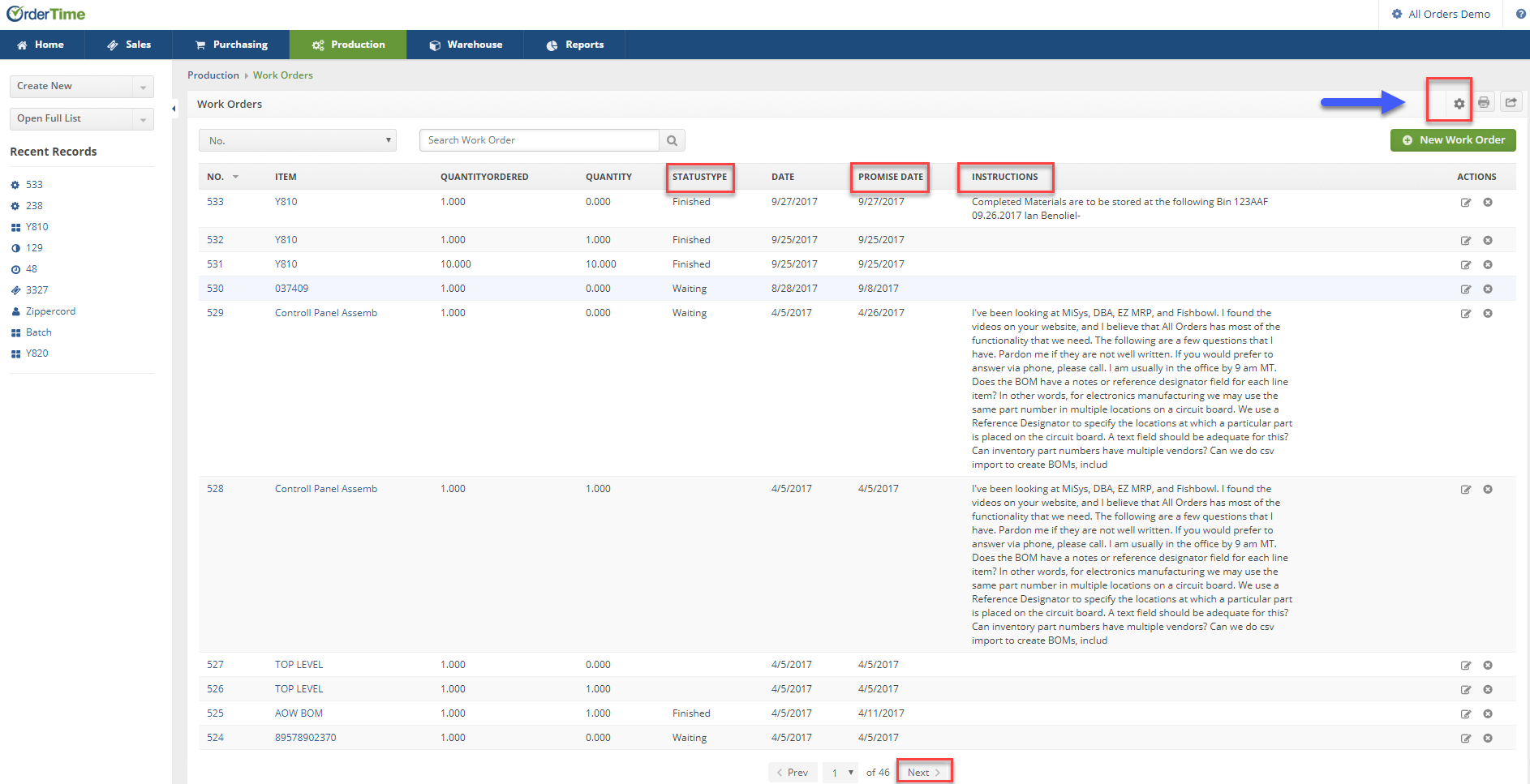The height and width of the screenshot is (784, 1530).
Task: Collapse the left sidebar arrow
Action: tap(174, 108)
